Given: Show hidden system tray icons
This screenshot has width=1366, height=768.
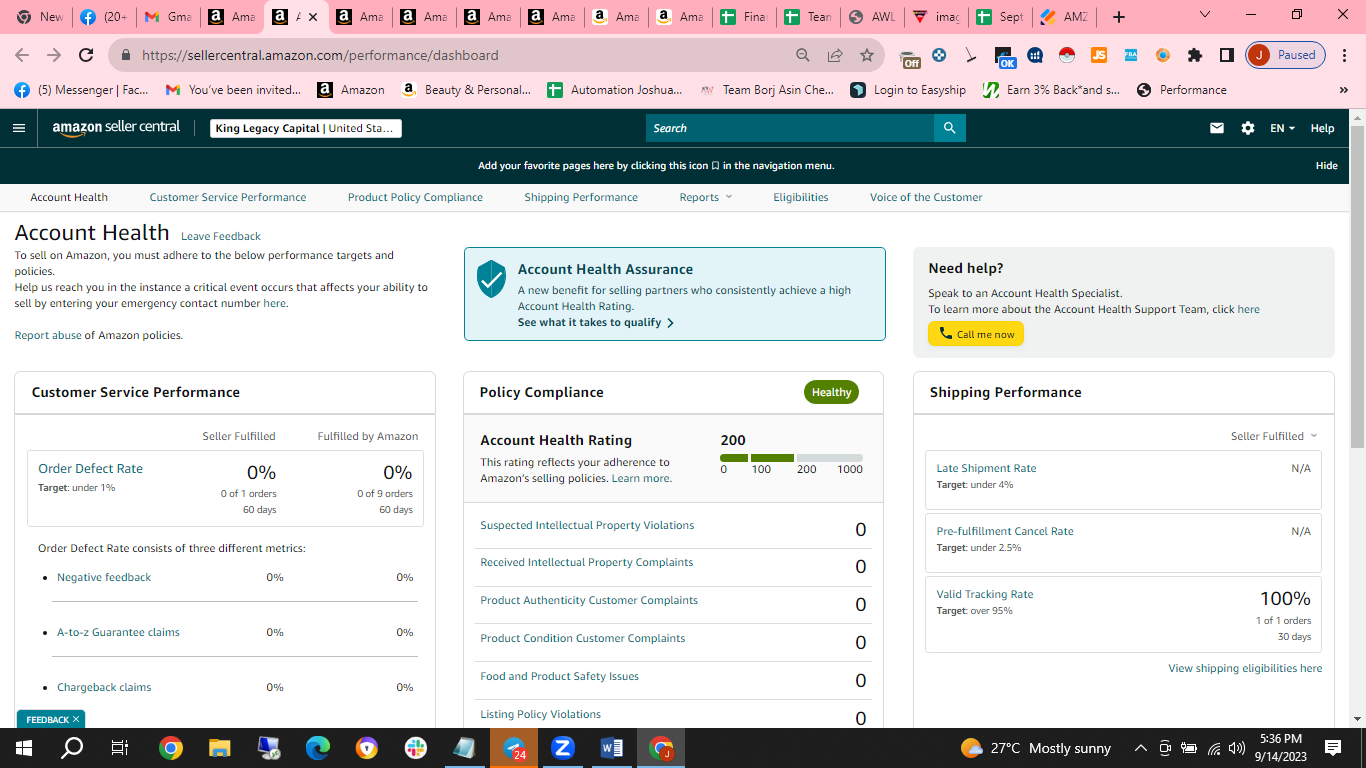Looking at the screenshot, I should coord(1140,748).
